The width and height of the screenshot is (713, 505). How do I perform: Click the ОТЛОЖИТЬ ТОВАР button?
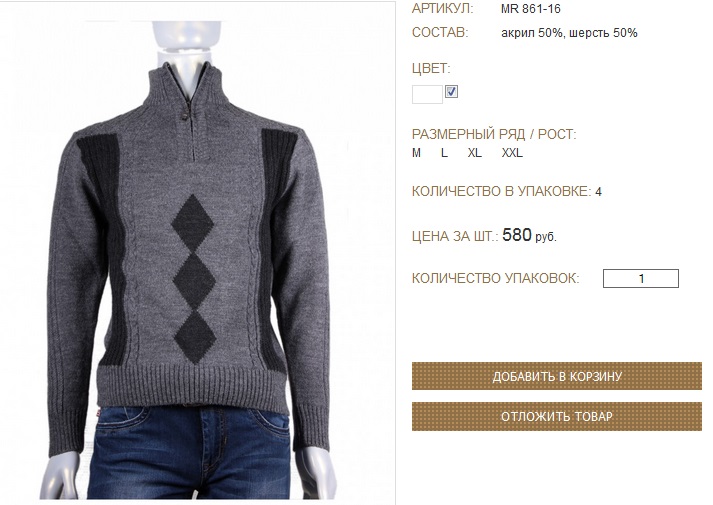click(557, 416)
